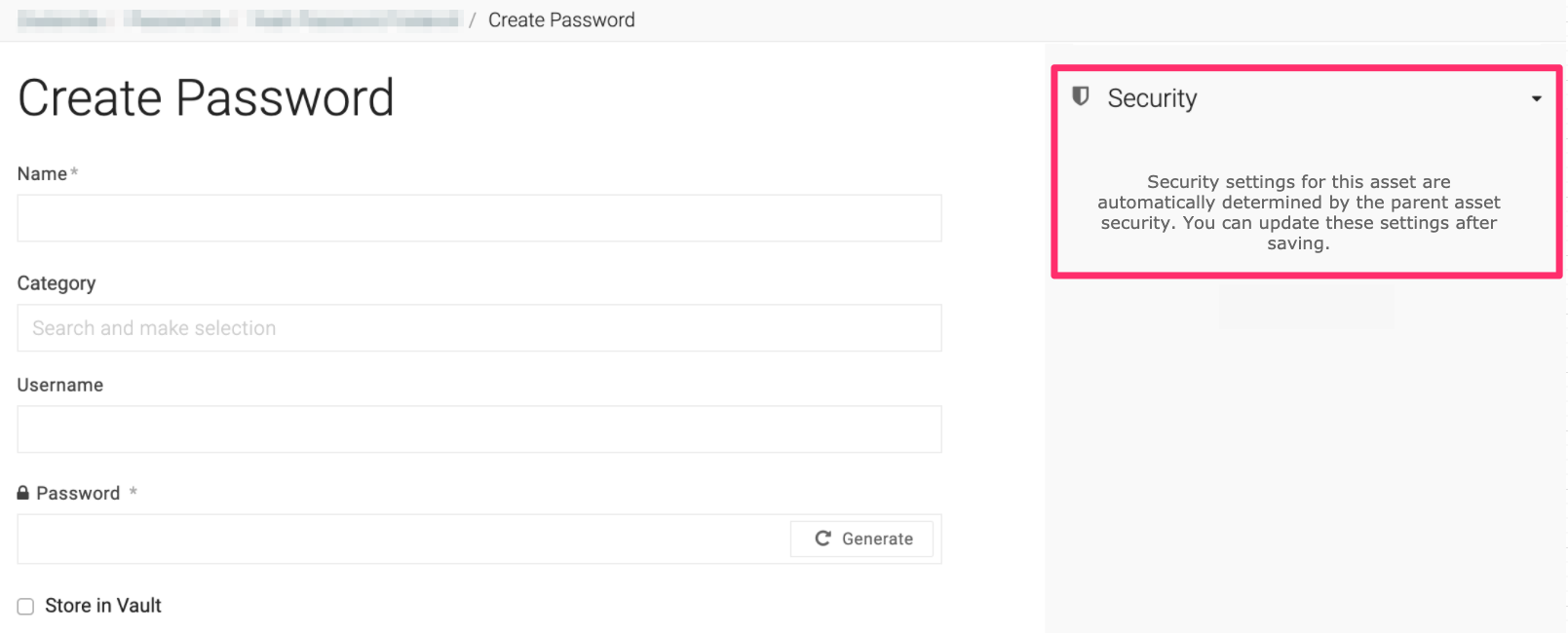Image resolution: width=1568 pixels, height=633 pixels.
Task: Click the Name field label
Action: click(42, 173)
